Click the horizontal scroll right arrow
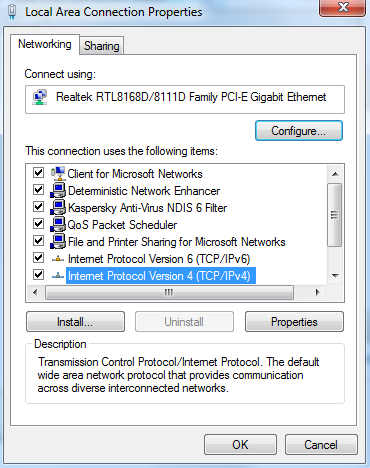This screenshot has width=370, height=468. (x=318, y=292)
